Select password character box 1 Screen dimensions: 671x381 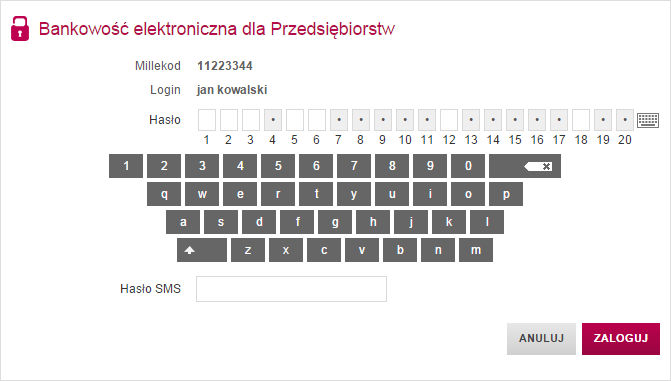click(x=207, y=120)
